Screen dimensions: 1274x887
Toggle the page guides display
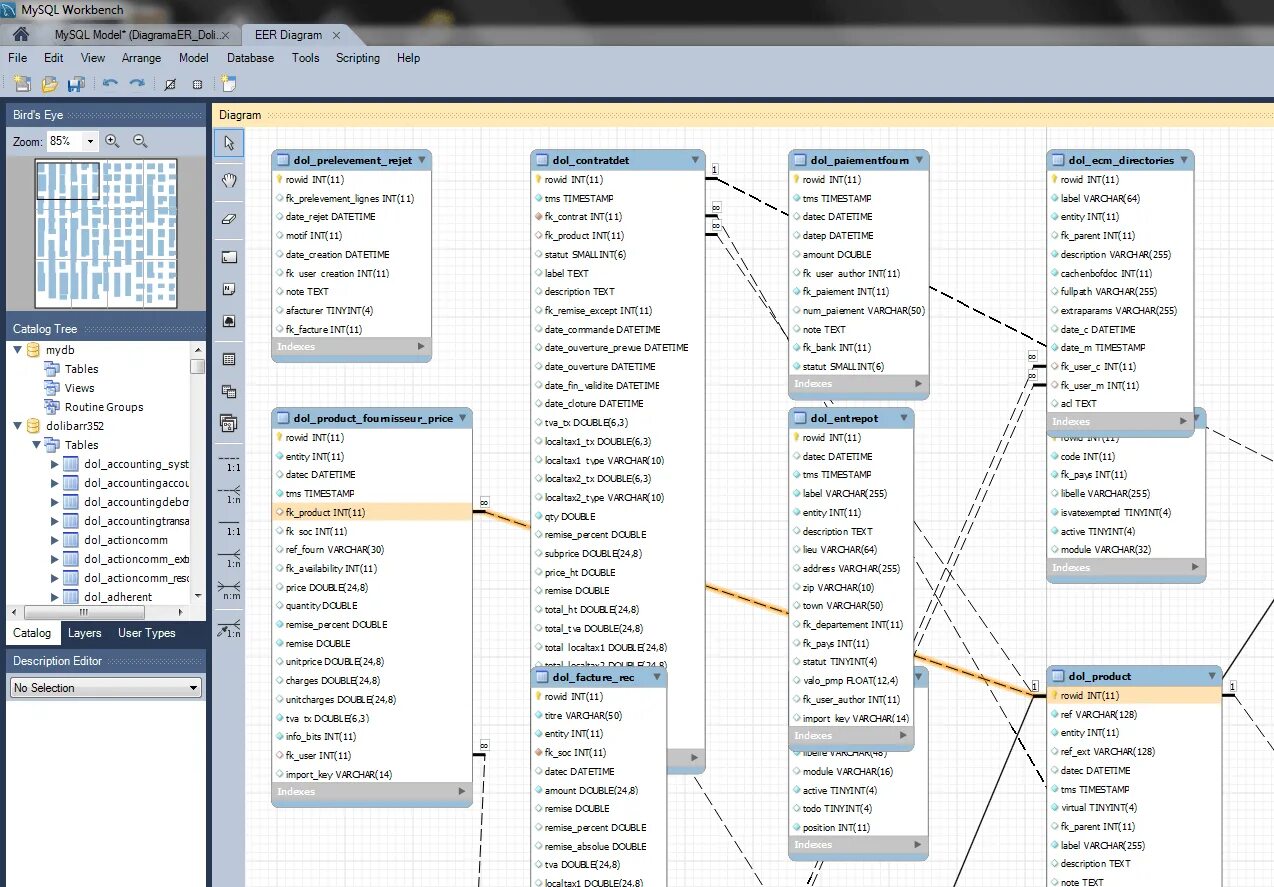pos(197,84)
